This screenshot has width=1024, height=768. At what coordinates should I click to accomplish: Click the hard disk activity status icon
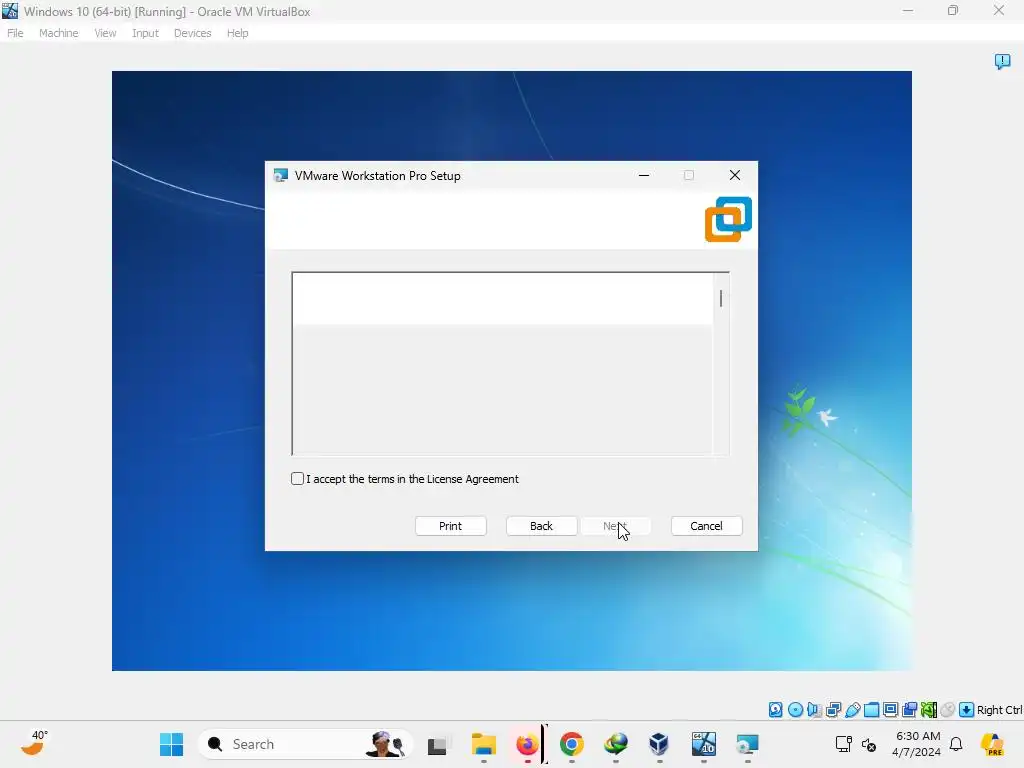click(x=775, y=710)
